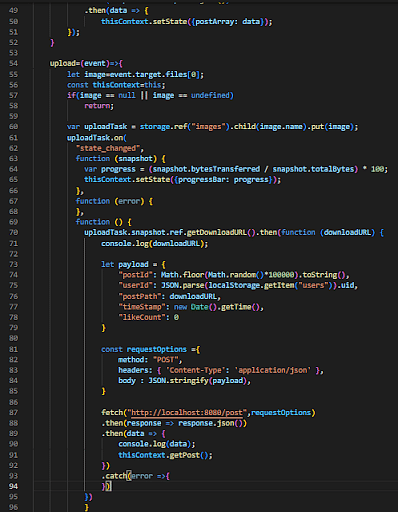Open the http://localhost:8080/post link on line 87
The image size is (398, 512).
[187, 413]
